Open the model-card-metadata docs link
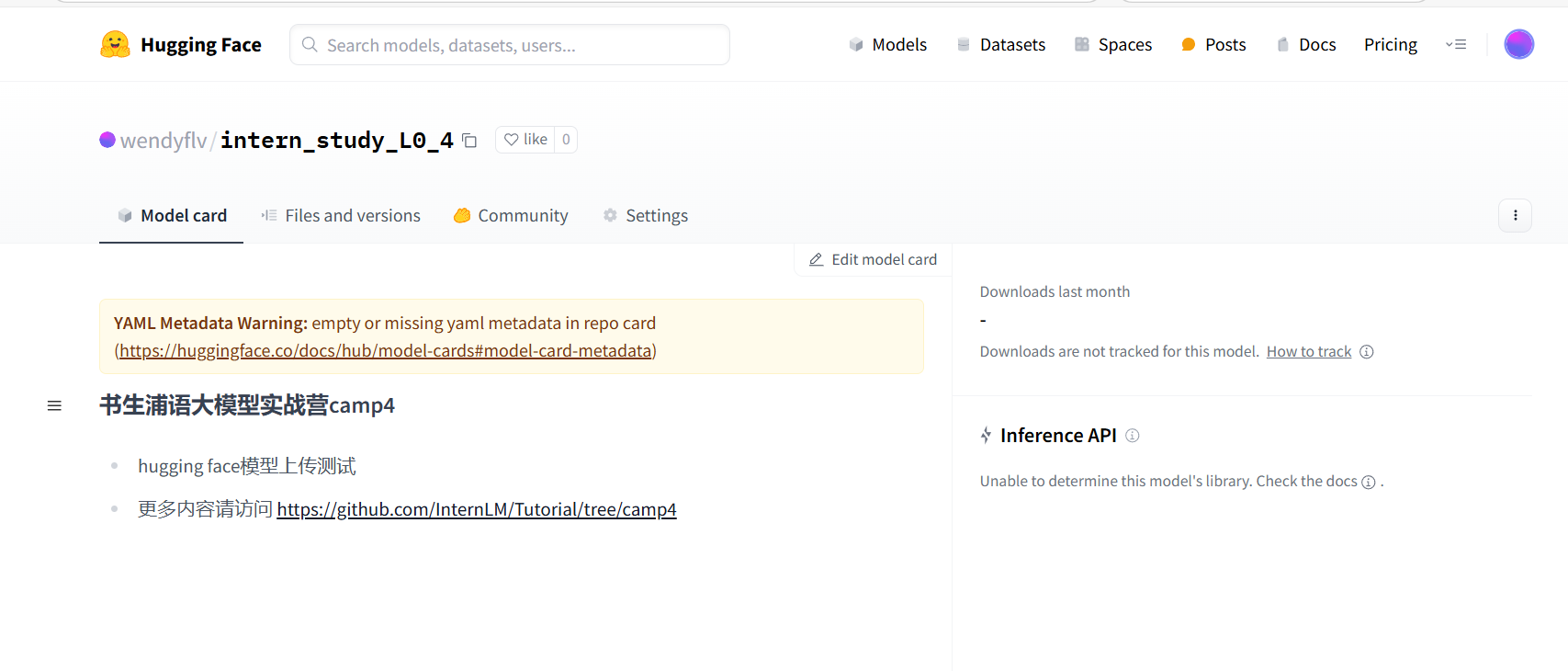 (385, 350)
